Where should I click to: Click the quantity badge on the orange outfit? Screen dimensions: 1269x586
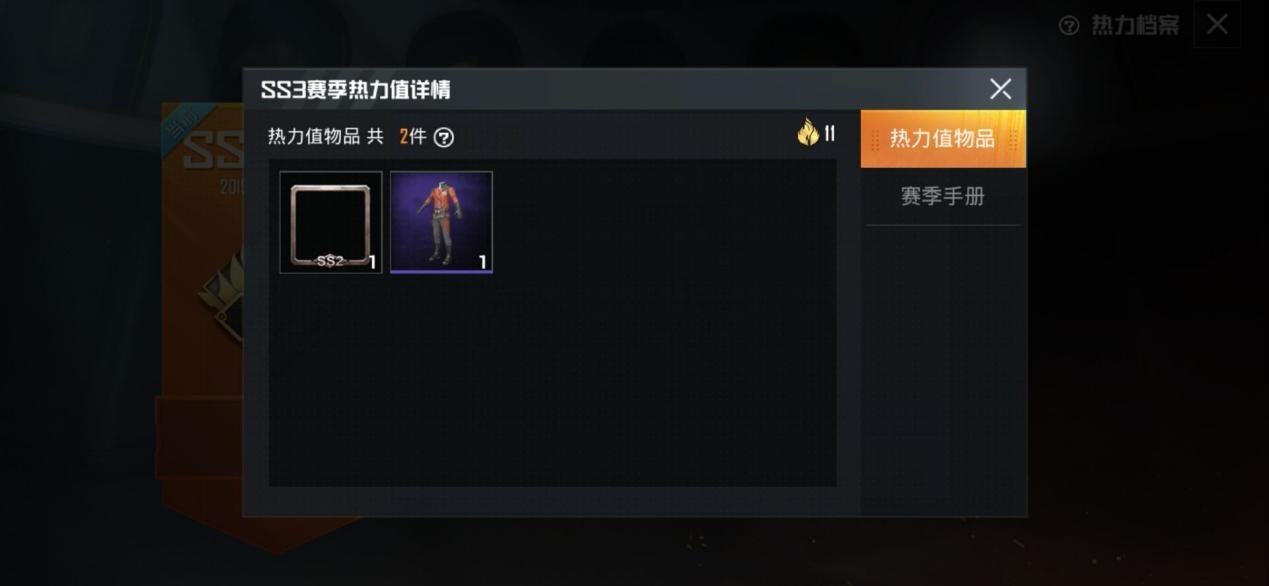point(482,263)
